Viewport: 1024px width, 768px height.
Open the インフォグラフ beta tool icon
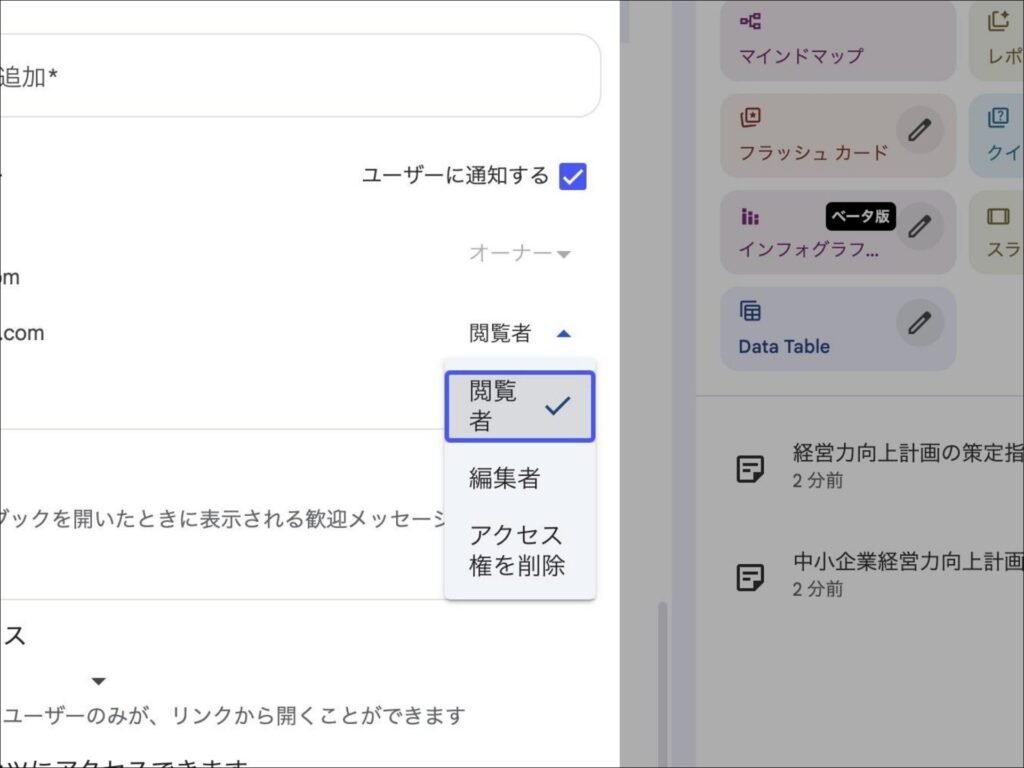[751, 217]
